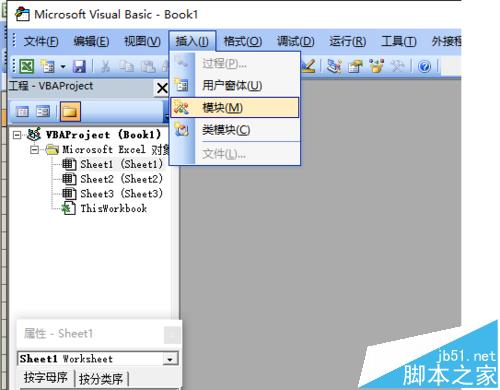Select Sheet2 (Sheet2) in project tree
The image size is (500, 390).
pos(121,179)
